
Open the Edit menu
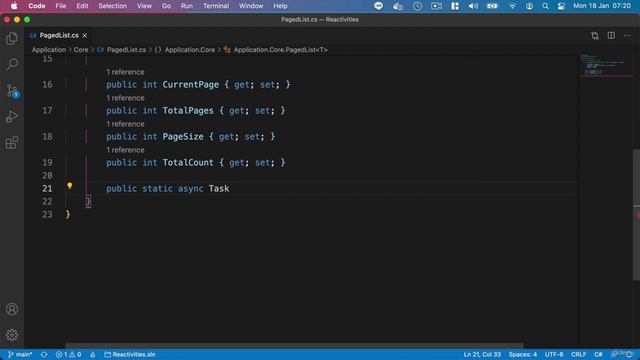(82, 6)
